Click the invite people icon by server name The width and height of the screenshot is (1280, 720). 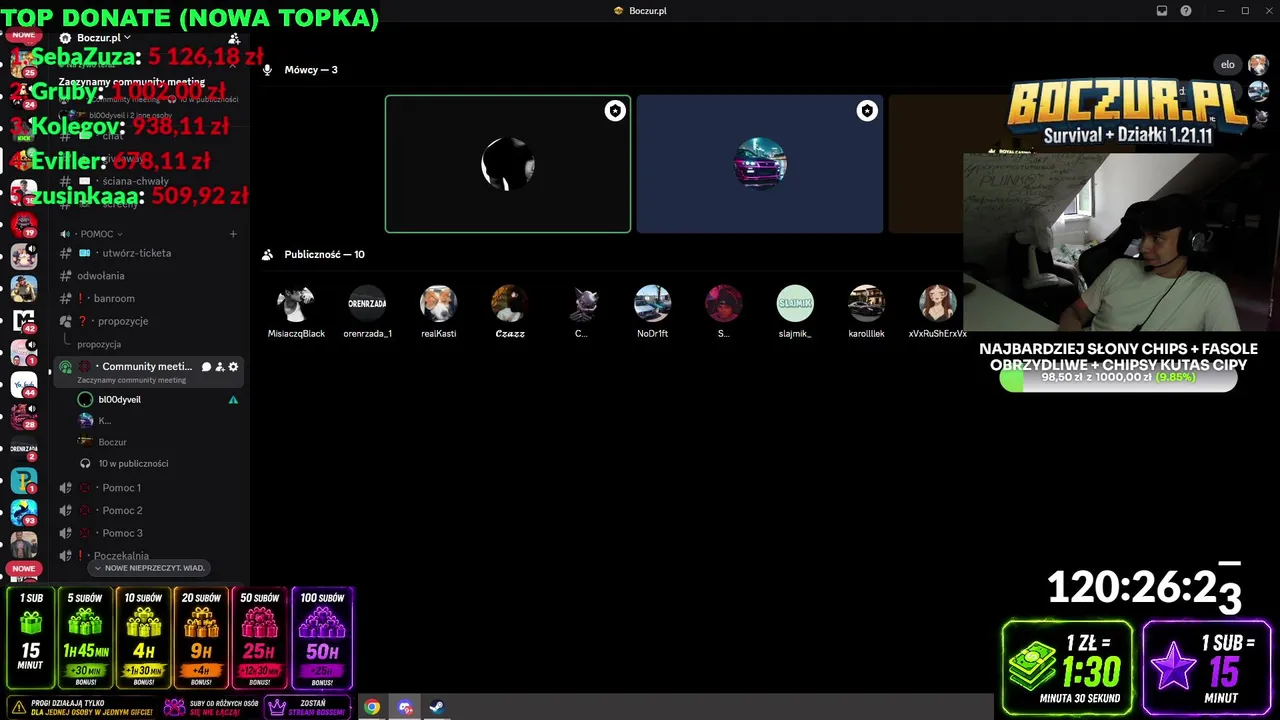[x=233, y=38]
